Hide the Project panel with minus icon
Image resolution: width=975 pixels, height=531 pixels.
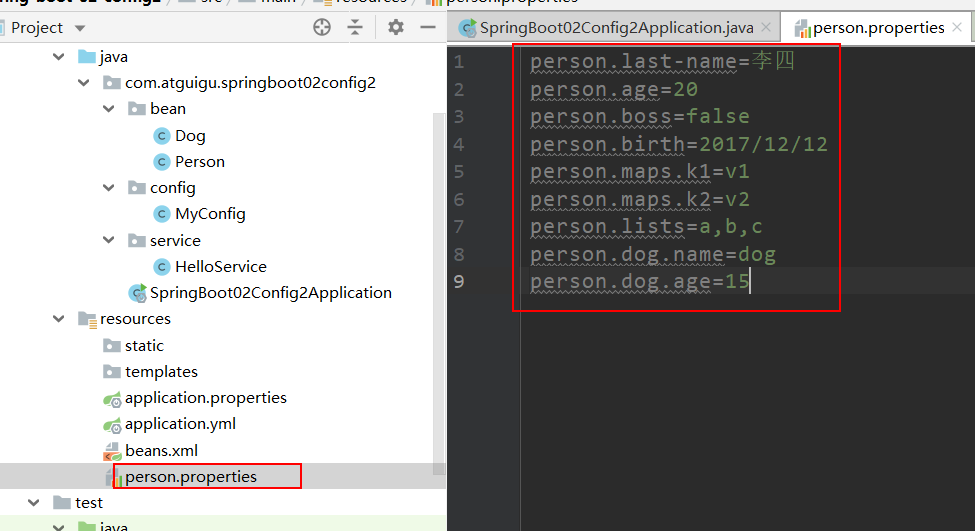[428, 27]
